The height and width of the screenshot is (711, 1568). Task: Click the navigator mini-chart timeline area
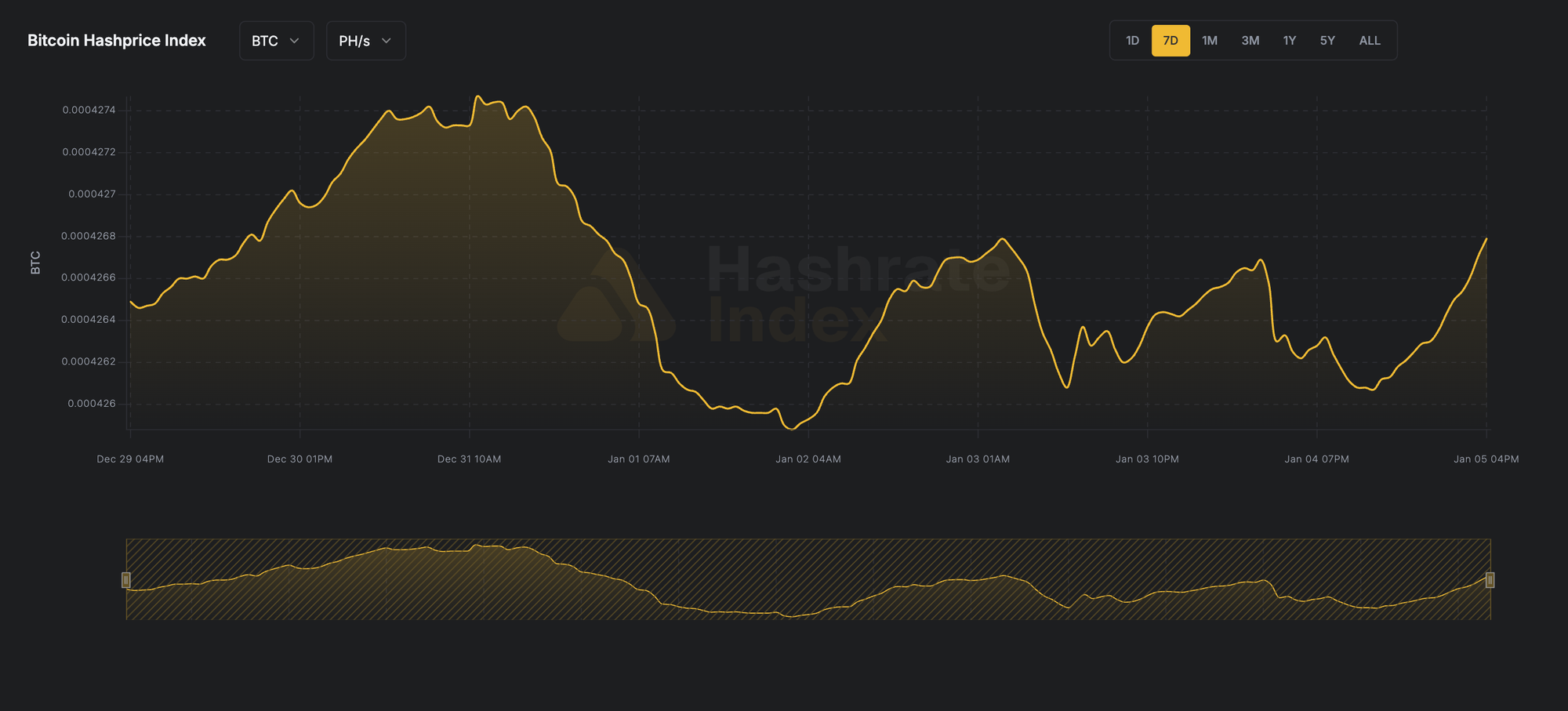[808, 580]
